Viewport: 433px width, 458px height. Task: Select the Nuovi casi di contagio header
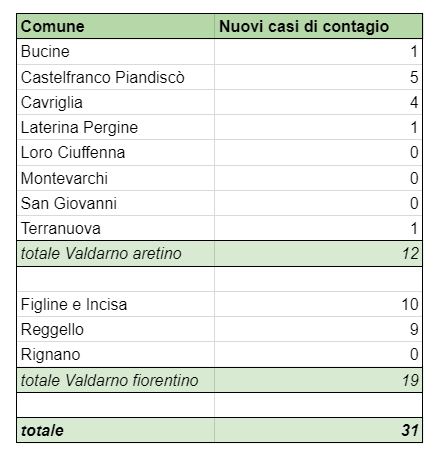pyautogui.click(x=318, y=26)
